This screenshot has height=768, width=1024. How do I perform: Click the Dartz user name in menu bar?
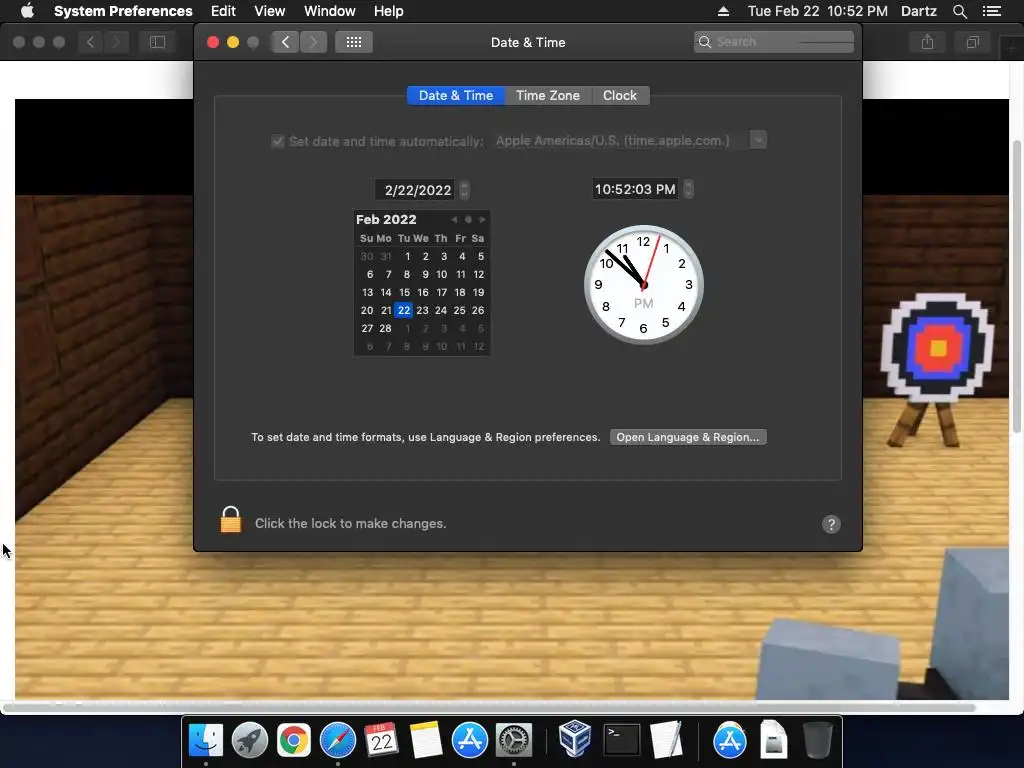click(918, 11)
